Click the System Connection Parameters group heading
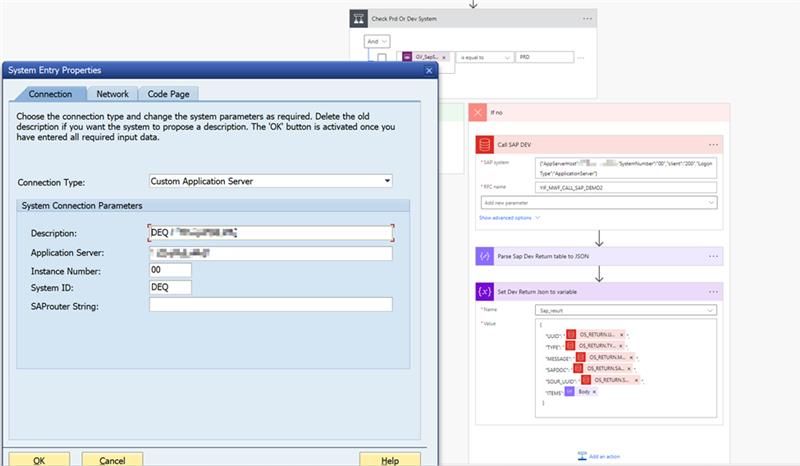This screenshot has height=466, width=800. 82,206
